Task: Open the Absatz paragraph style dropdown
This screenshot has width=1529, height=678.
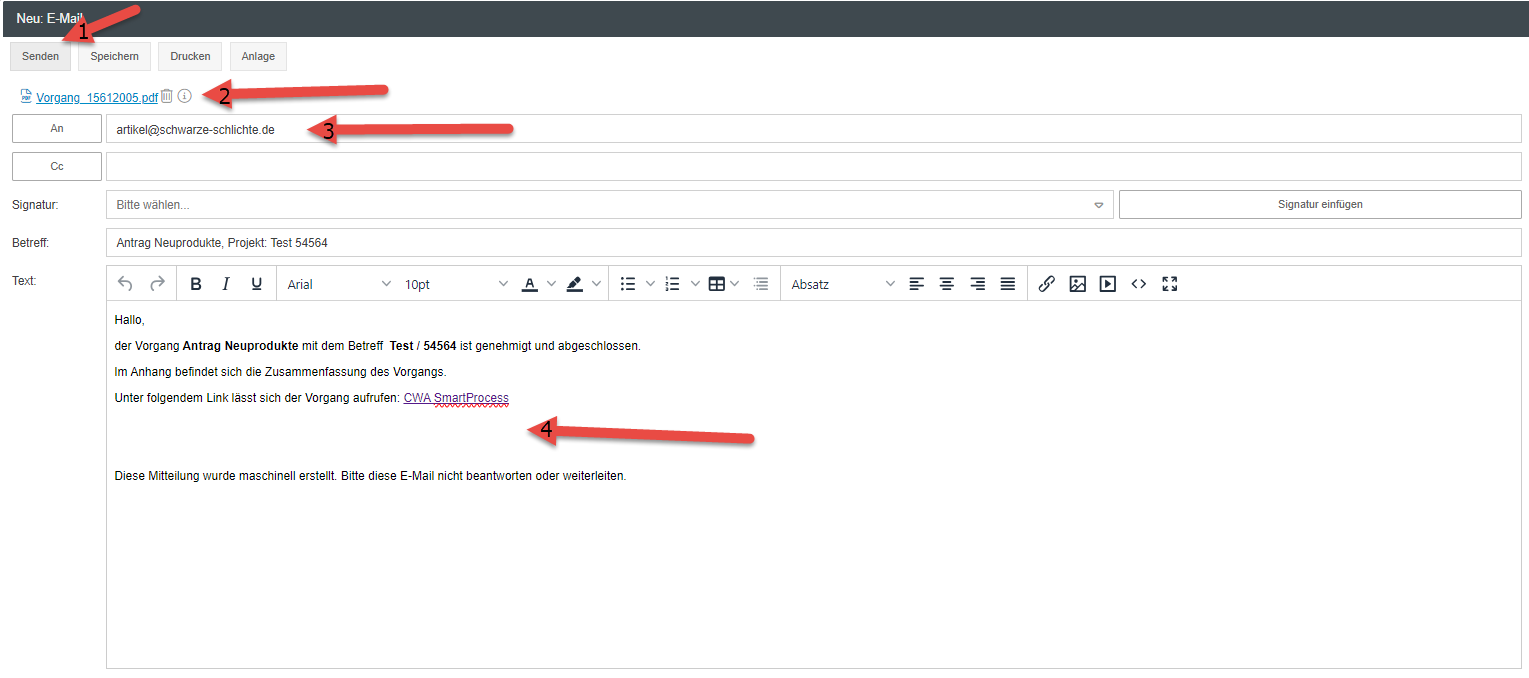Action: [842, 284]
